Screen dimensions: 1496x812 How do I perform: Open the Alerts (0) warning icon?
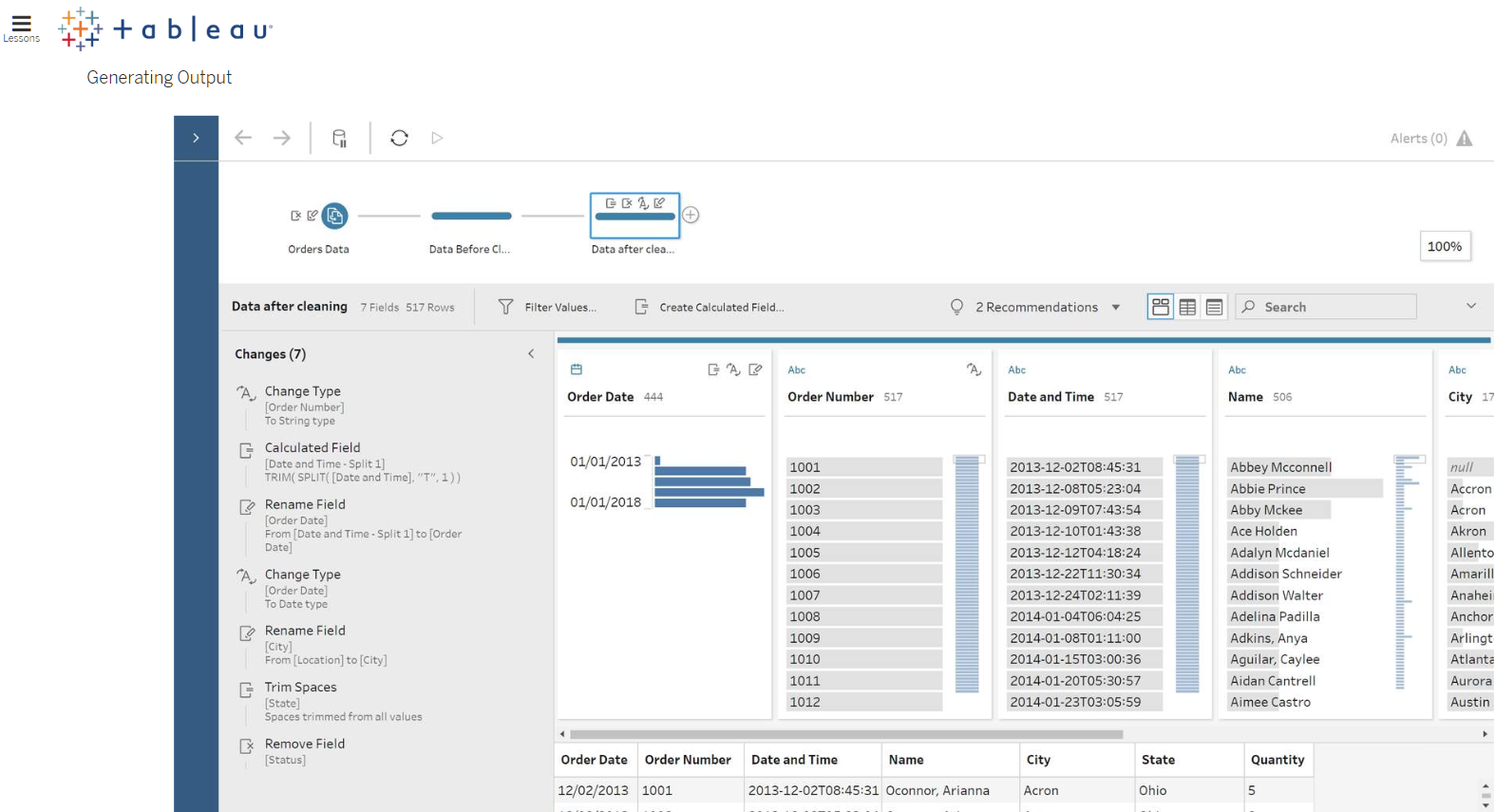1465,139
